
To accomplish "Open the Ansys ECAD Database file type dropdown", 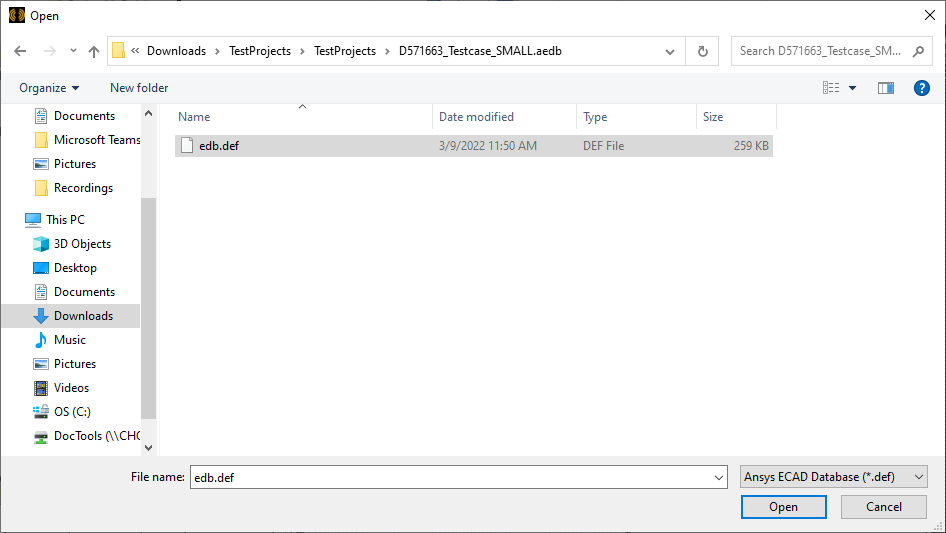I will click(834, 477).
